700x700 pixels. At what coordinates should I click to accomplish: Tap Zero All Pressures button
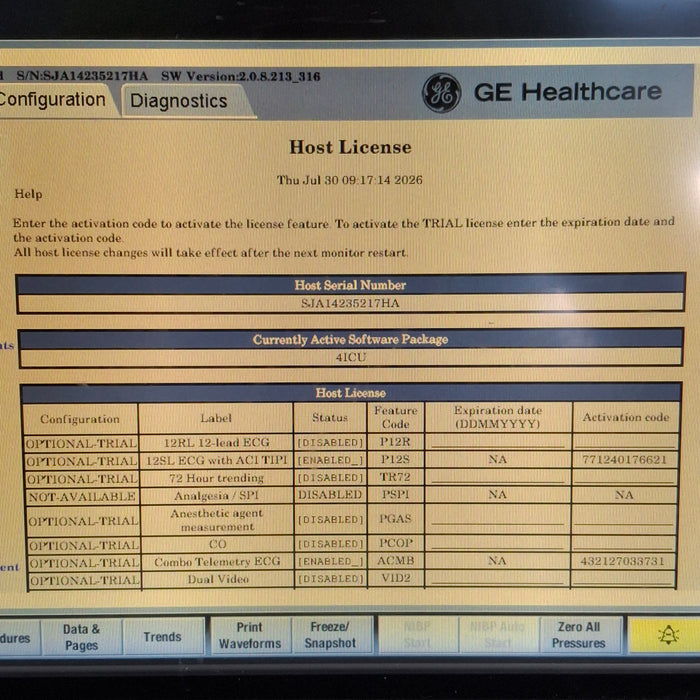[579, 635]
